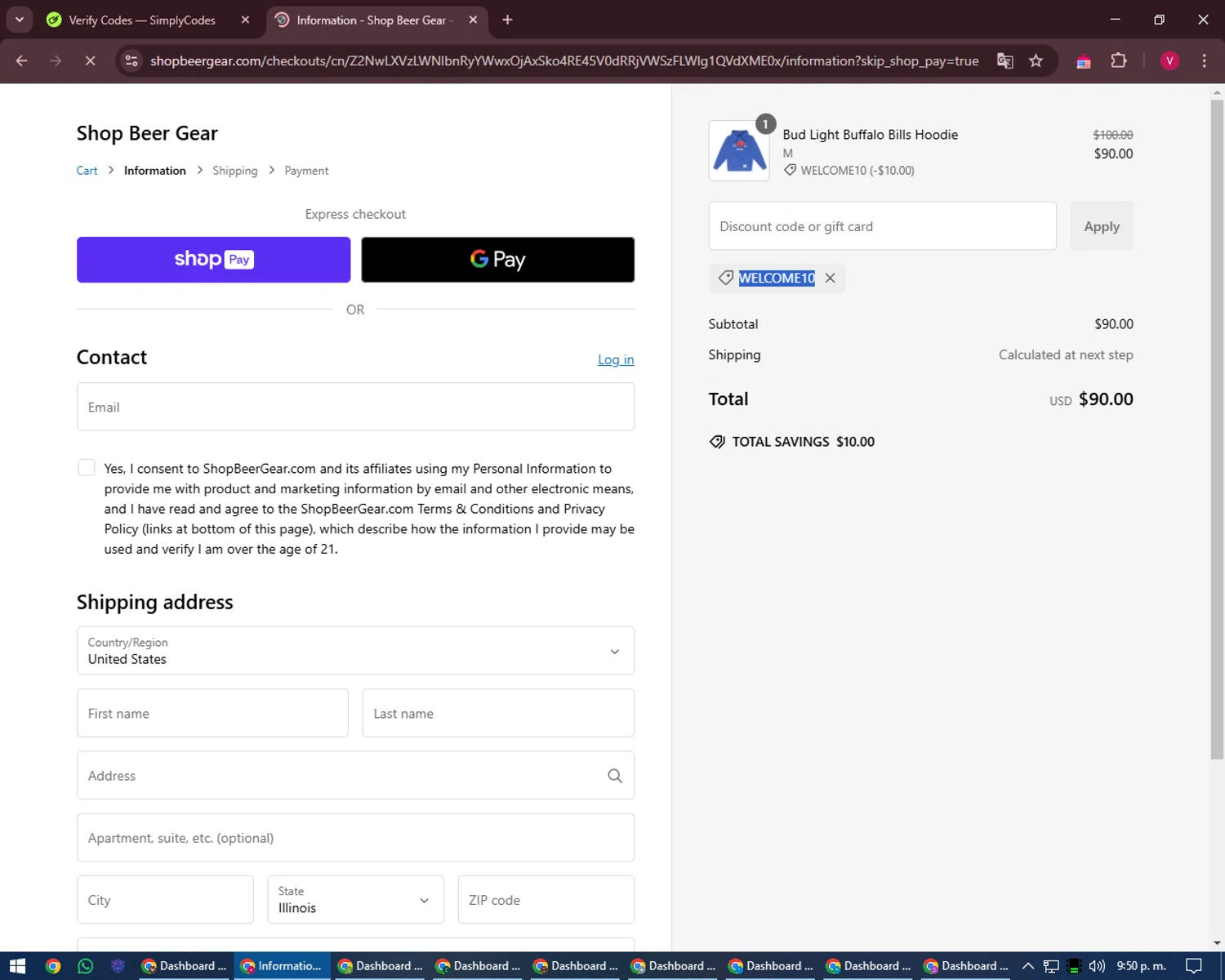Open the State dropdown showing Illinois

pos(355,900)
